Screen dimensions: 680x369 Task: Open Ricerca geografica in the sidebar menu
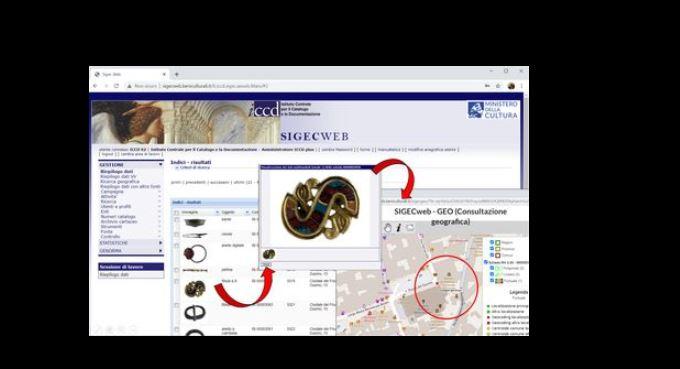tap(120, 182)
